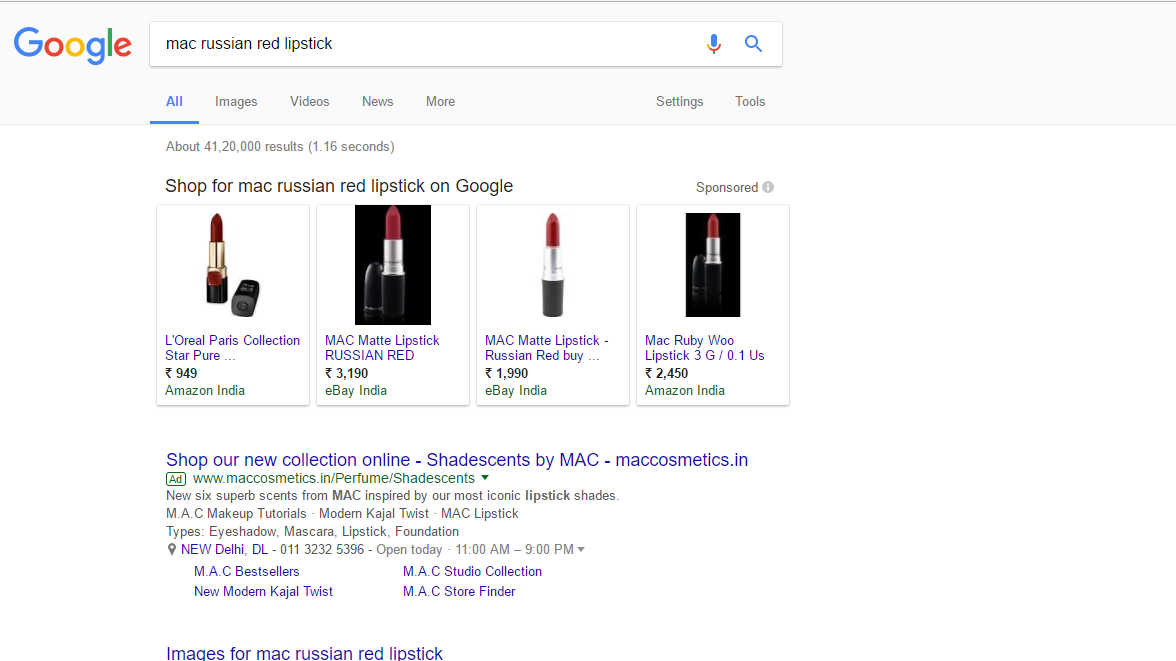This screenshot has height=661, width=1176.
Task: Expand the store opening hours dropdown
Action: pos(581,550)
